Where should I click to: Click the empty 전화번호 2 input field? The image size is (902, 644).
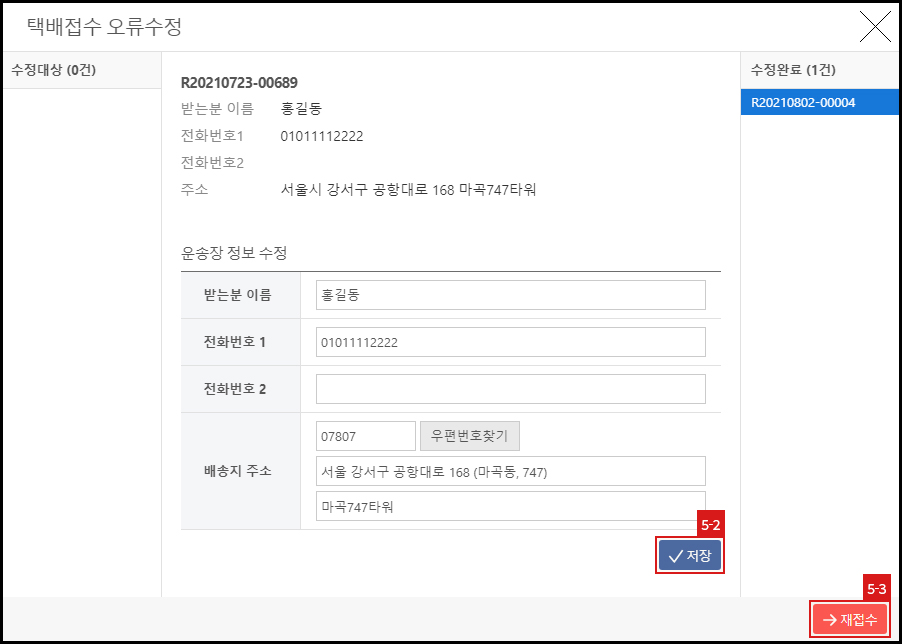510,388
